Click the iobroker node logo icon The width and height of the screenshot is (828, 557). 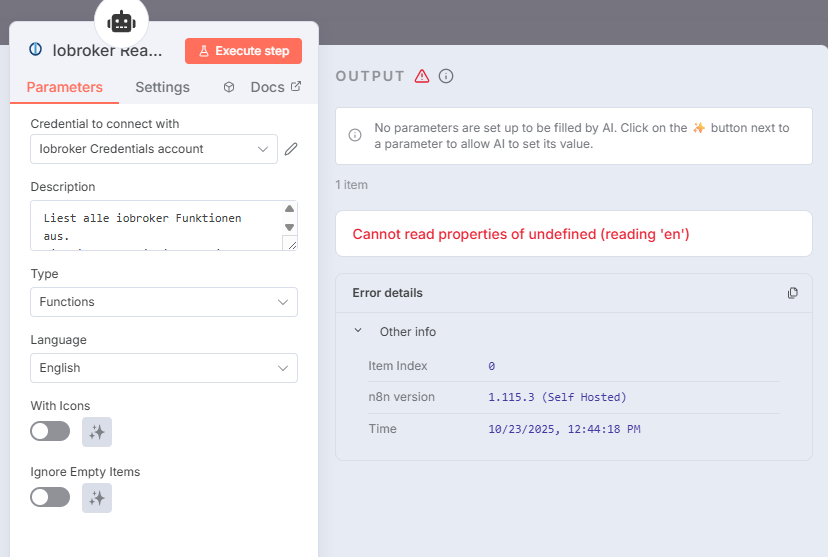pos(36,49)
